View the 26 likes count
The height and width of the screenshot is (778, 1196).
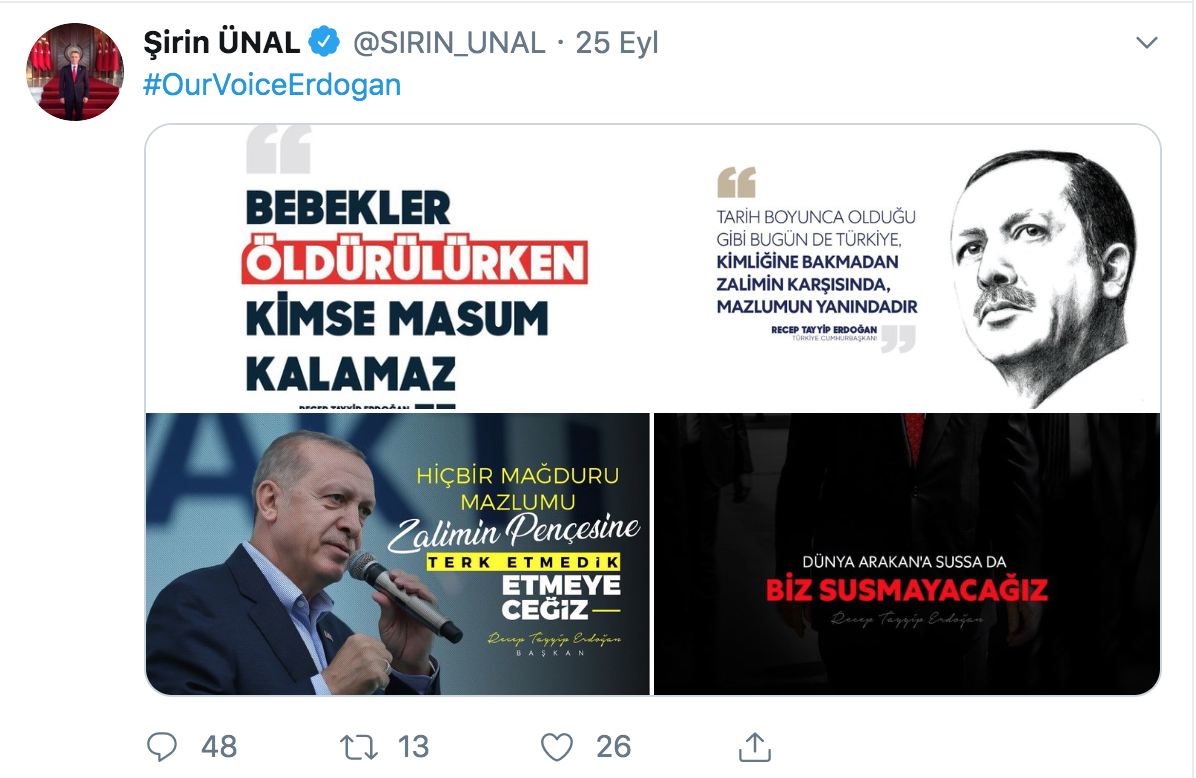[x=613, y=747]
